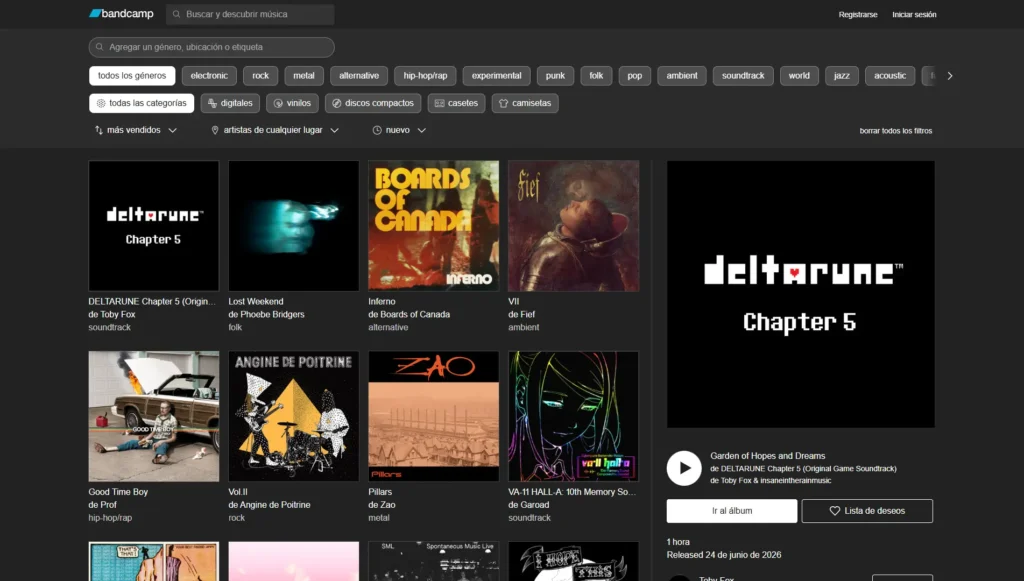Select vinilos category
Viewport: 1024px width, 581px height.
(x=293, y=103)
